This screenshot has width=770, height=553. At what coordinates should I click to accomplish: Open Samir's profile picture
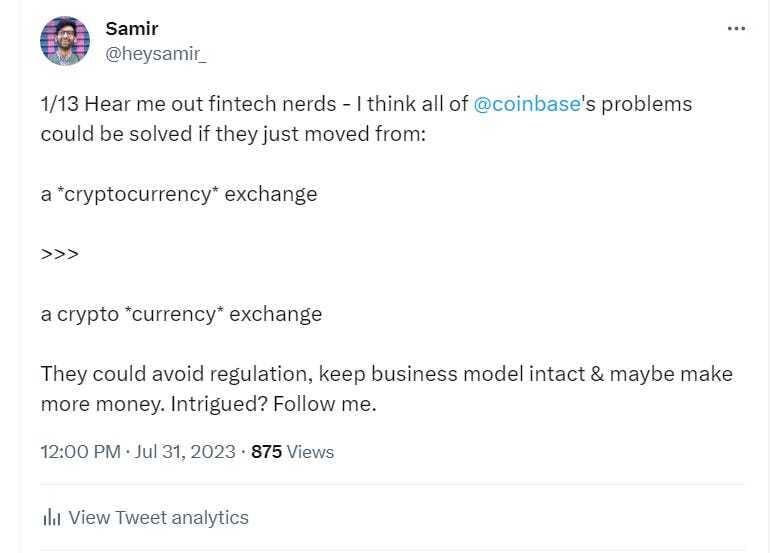pos(65,41)
